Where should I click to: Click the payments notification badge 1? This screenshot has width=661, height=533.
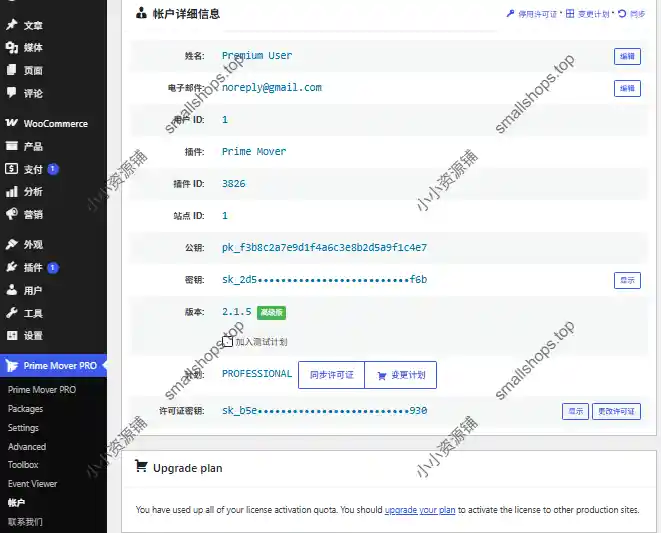click(x=53, y=169)
